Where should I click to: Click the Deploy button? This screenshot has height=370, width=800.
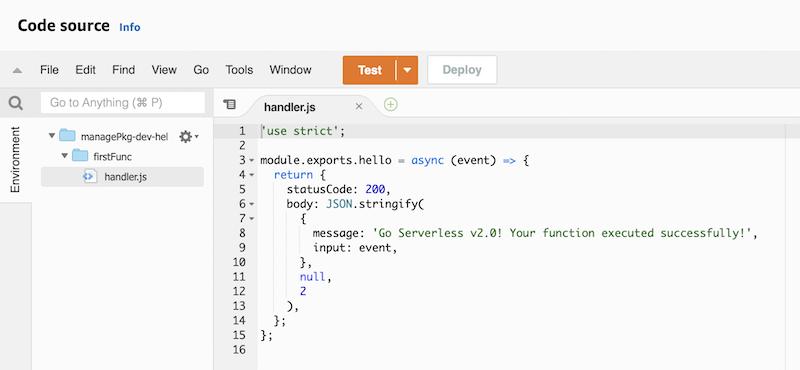[x=462, y=70]
